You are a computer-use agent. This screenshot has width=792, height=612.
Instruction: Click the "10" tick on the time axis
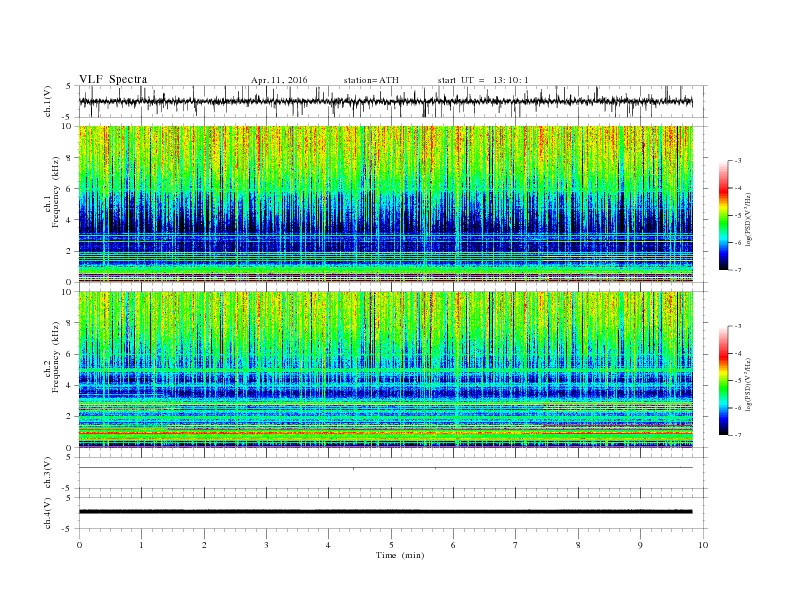[703, 545]
